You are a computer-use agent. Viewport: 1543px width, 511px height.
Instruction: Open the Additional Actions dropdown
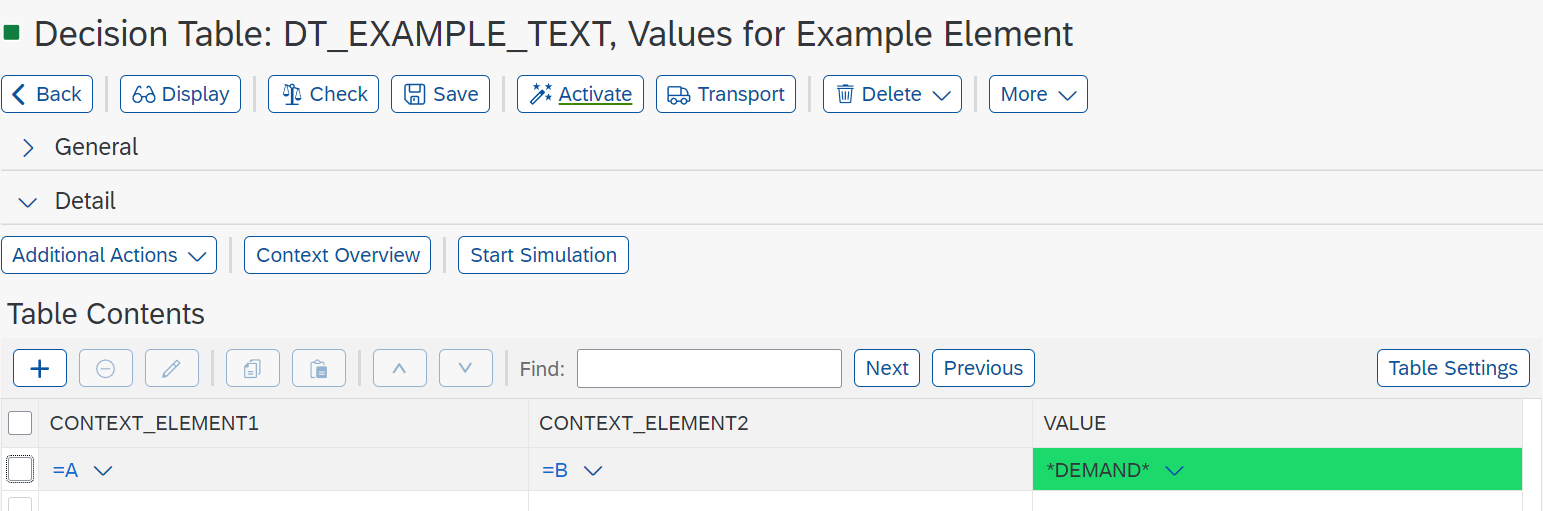[109, 255]
